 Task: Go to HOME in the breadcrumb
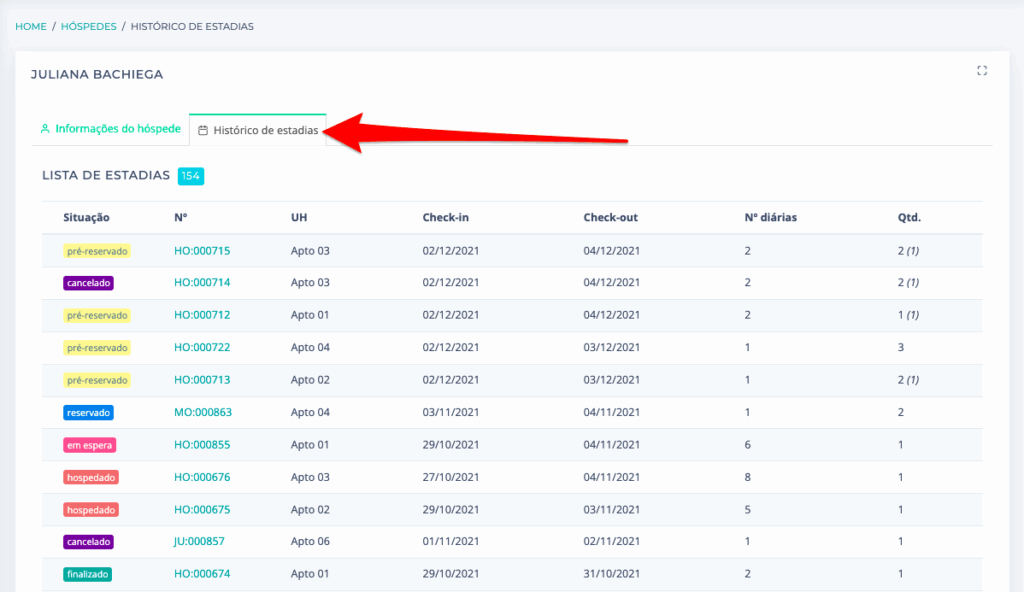(x=31, y=26)
